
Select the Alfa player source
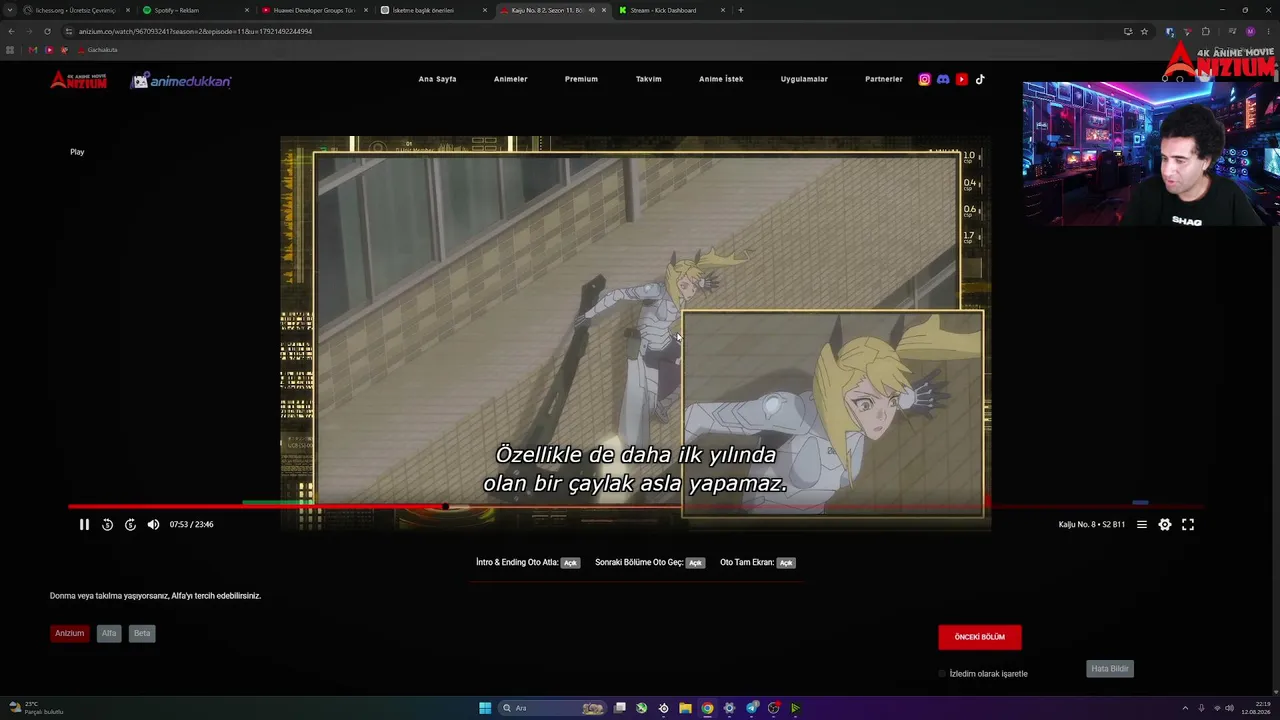coord(109,633)
